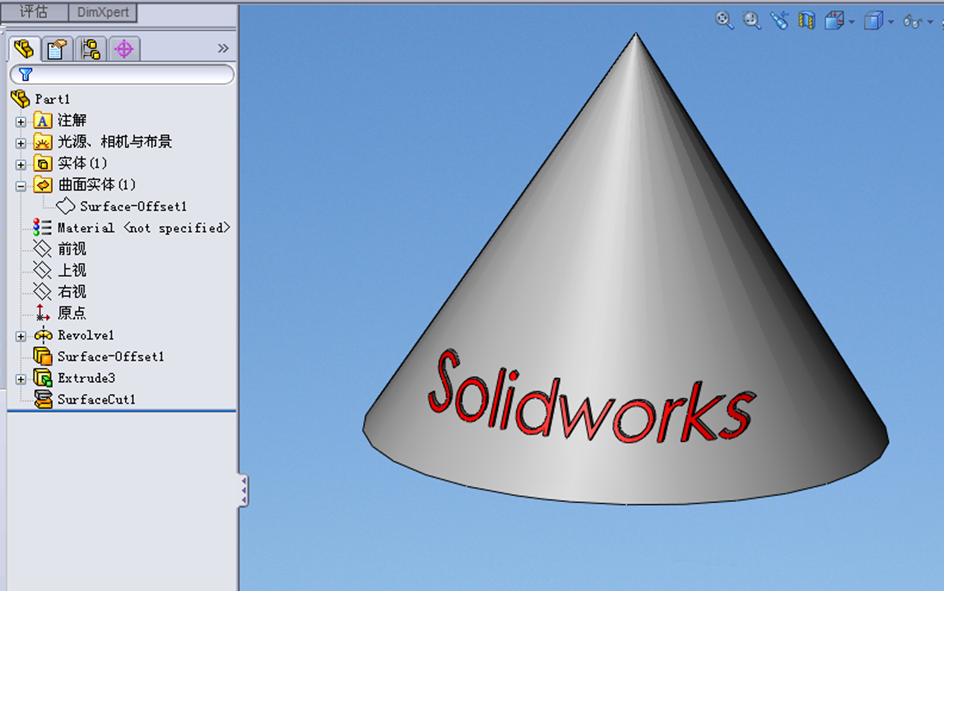Image resolution: width=960 pixels, height=720 pixels.
Task: Click the Previous View icon
Action: [x=779, y=20]
